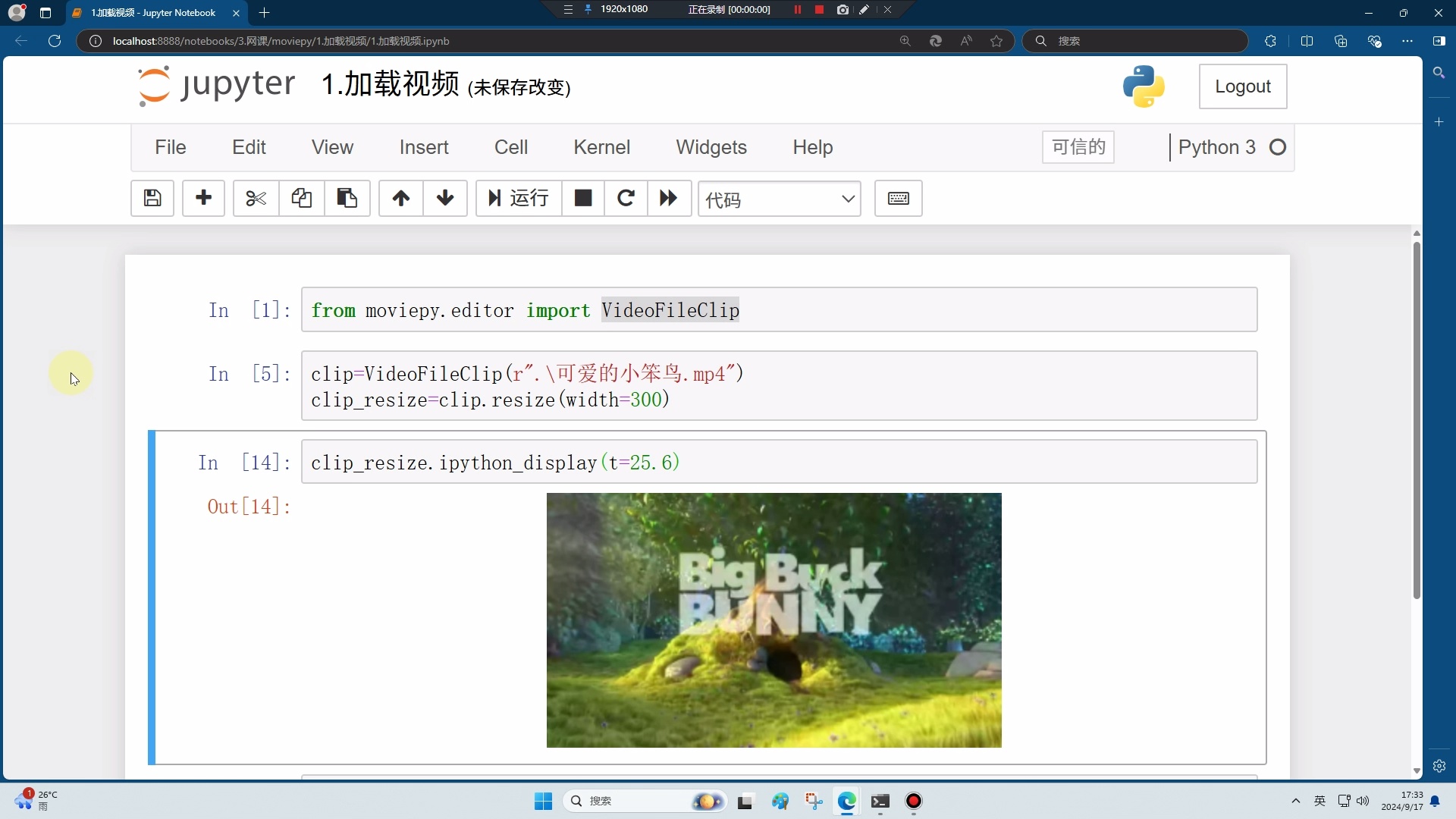This screenshot has height=819, width=1456.
Task: Open the File menu
Action: point(171,147)
